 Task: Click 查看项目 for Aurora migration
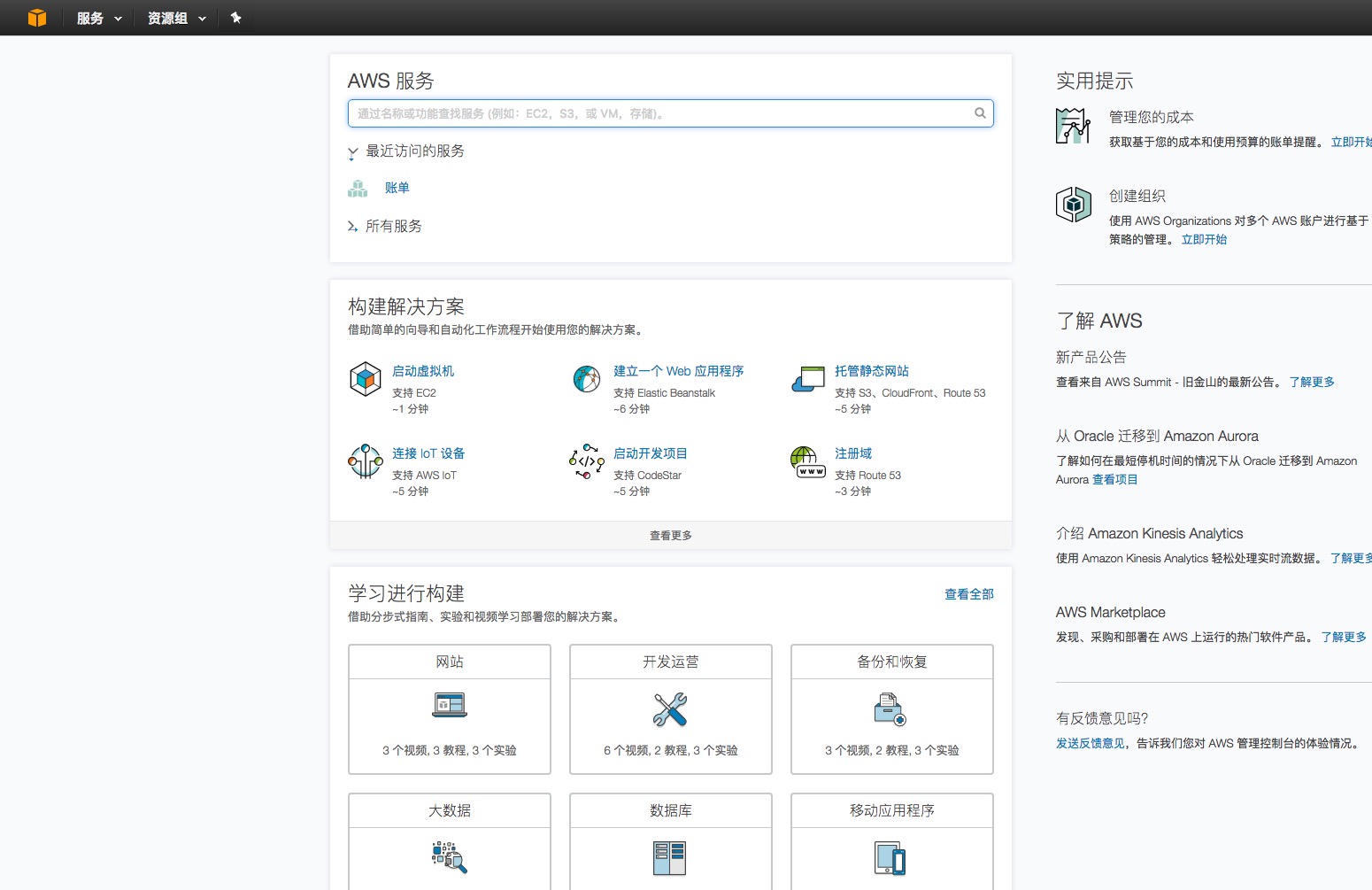1114,479
